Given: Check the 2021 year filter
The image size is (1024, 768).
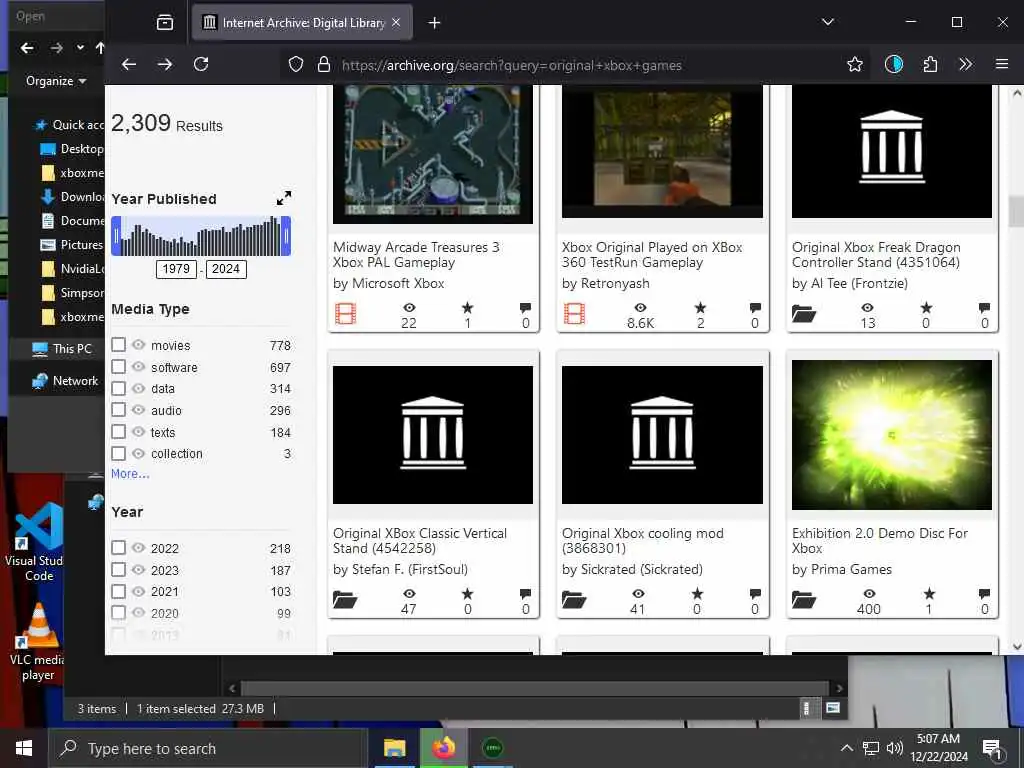Looking at the screenshot, I should [x=118, y=591].
